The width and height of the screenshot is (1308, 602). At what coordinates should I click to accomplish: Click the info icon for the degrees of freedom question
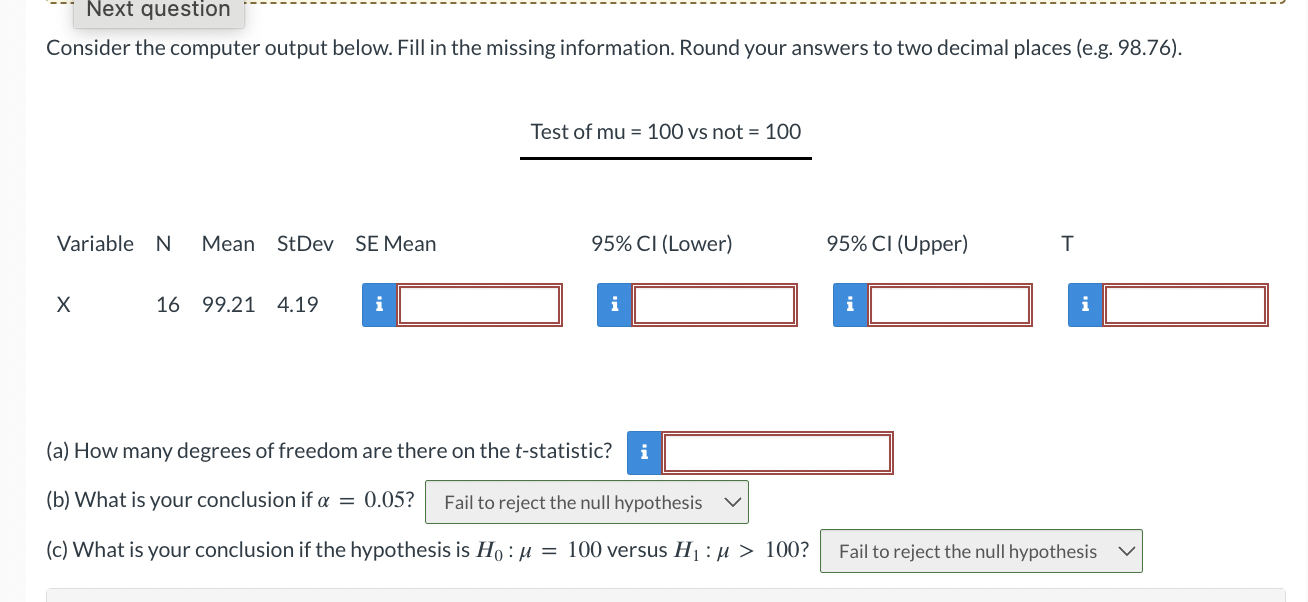[x=644, y=452]
